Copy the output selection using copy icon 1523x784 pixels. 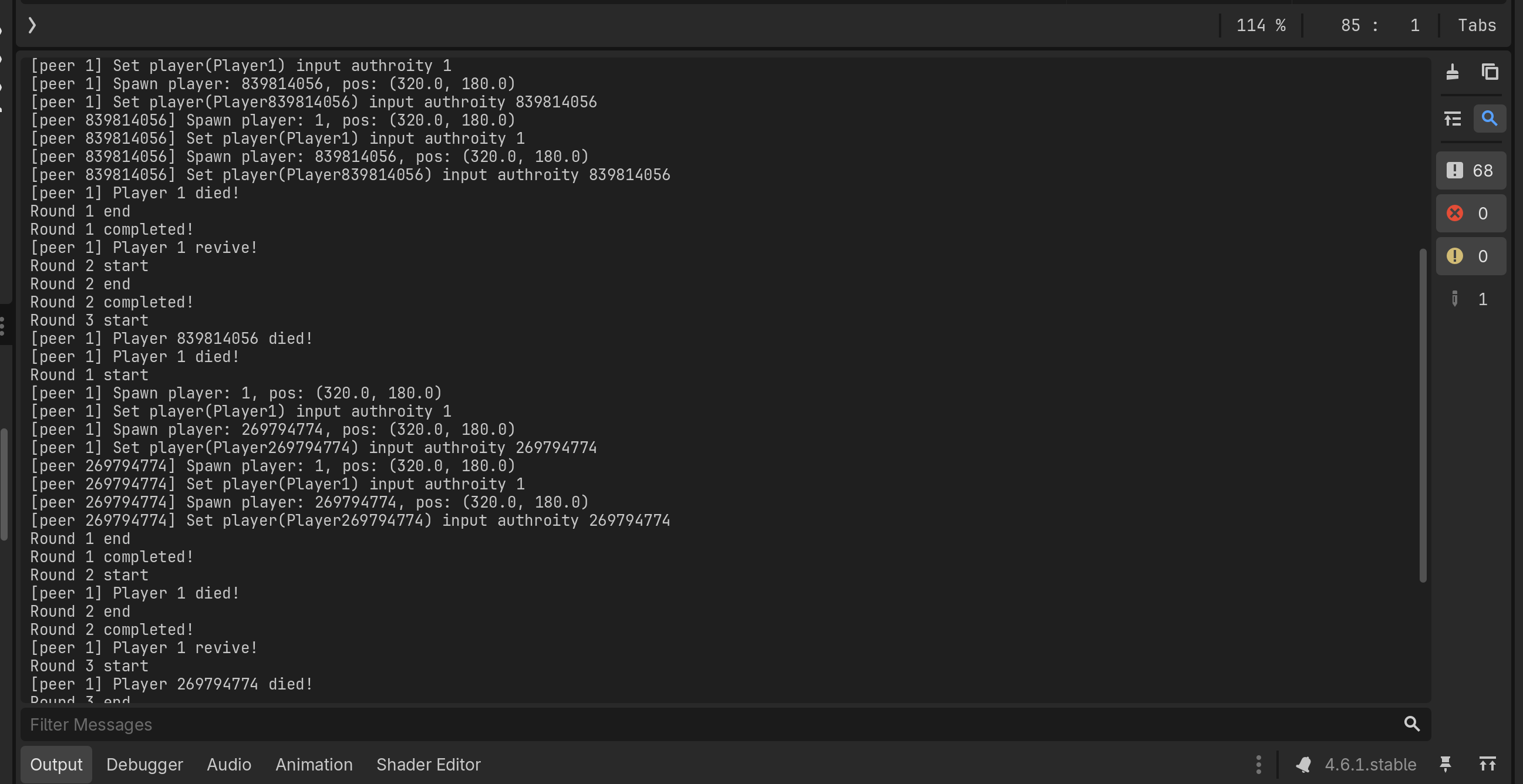click(1490, 72)
